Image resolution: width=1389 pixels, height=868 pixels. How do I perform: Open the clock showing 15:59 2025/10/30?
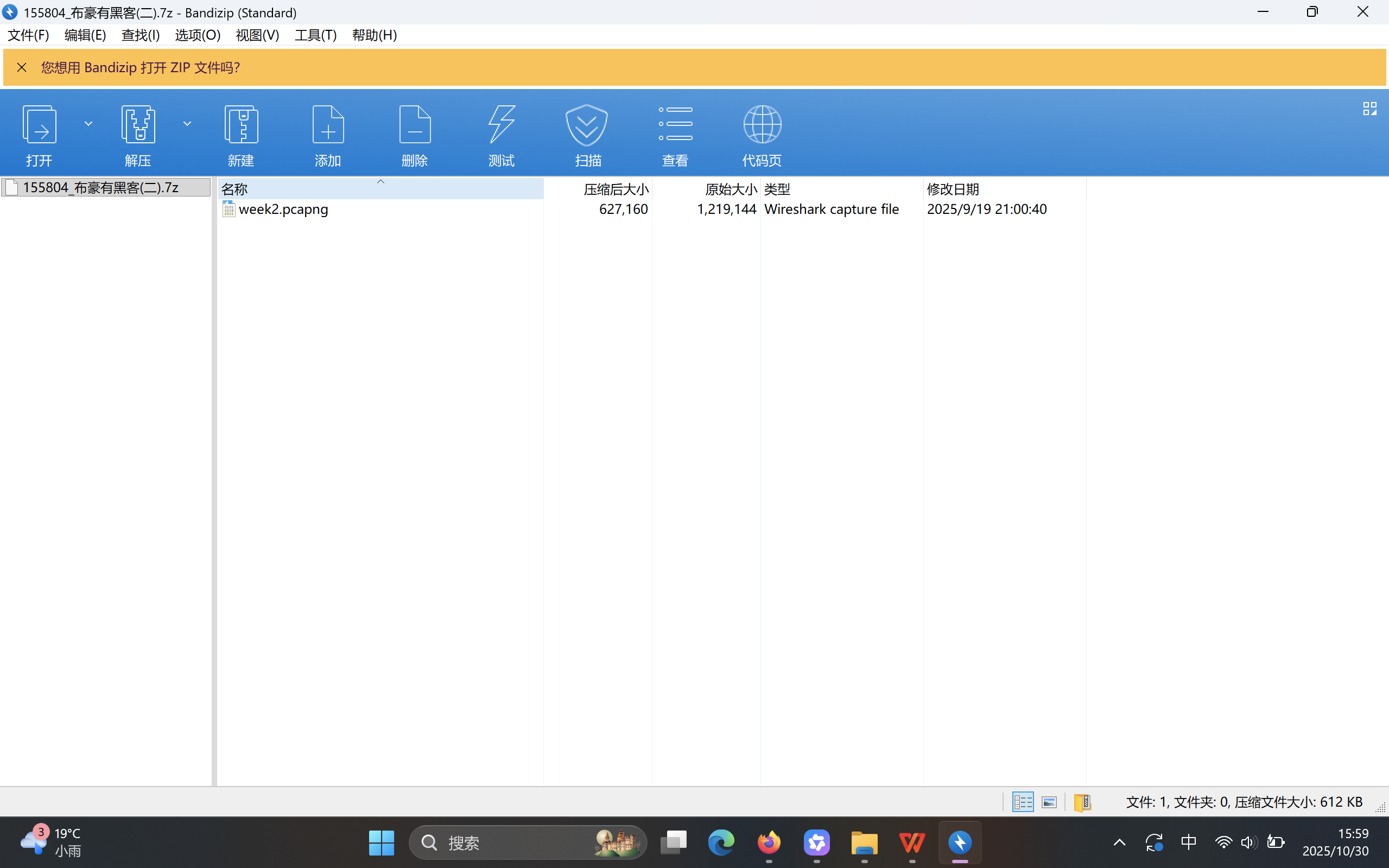pyautogui.click(x=1336, y=842)
